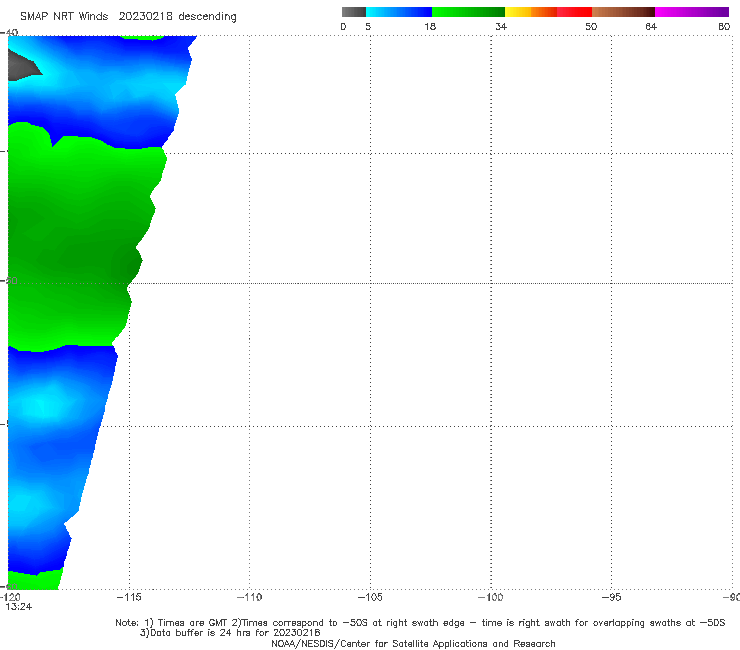
Task: Click the cyan low-wind area below the green band
Action: [45, 405]
